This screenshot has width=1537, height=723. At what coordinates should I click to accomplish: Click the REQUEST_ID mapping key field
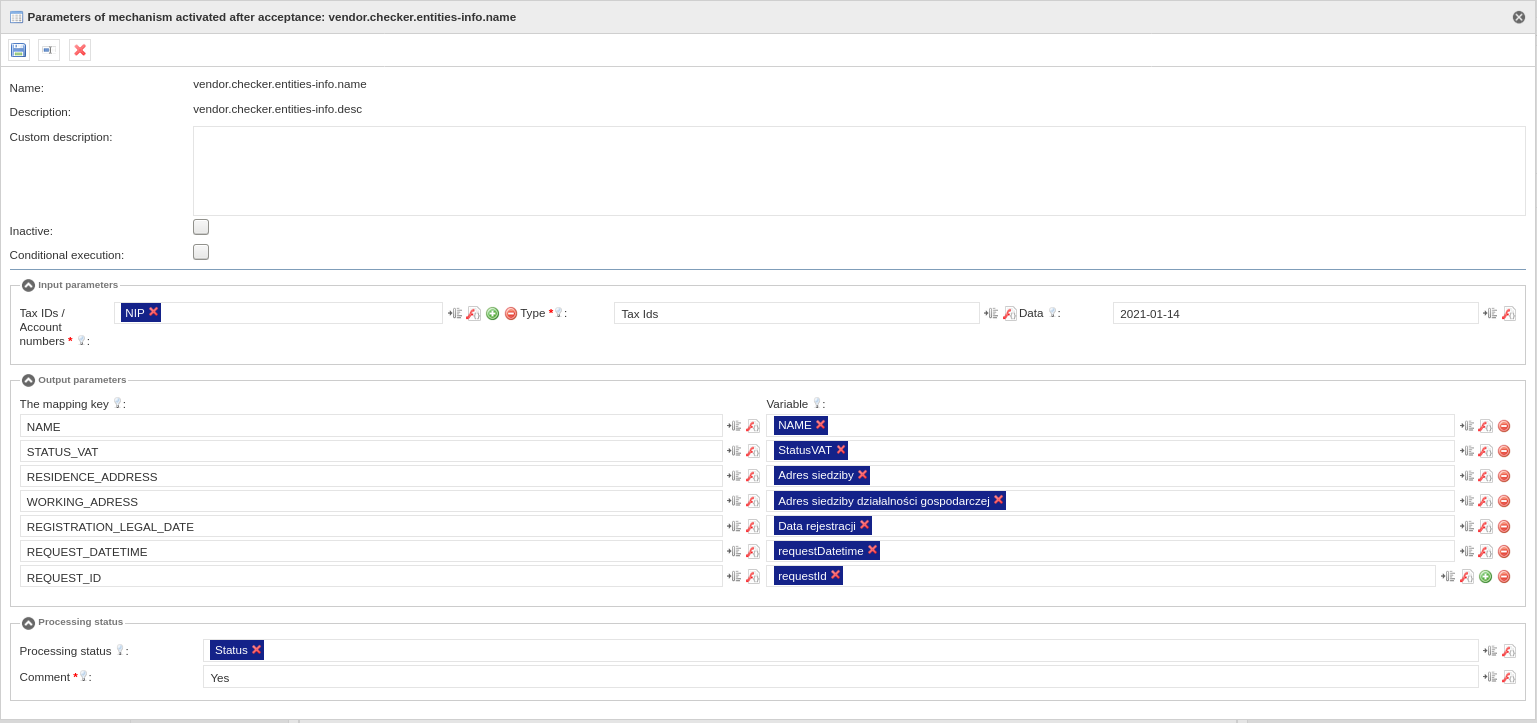371,576
